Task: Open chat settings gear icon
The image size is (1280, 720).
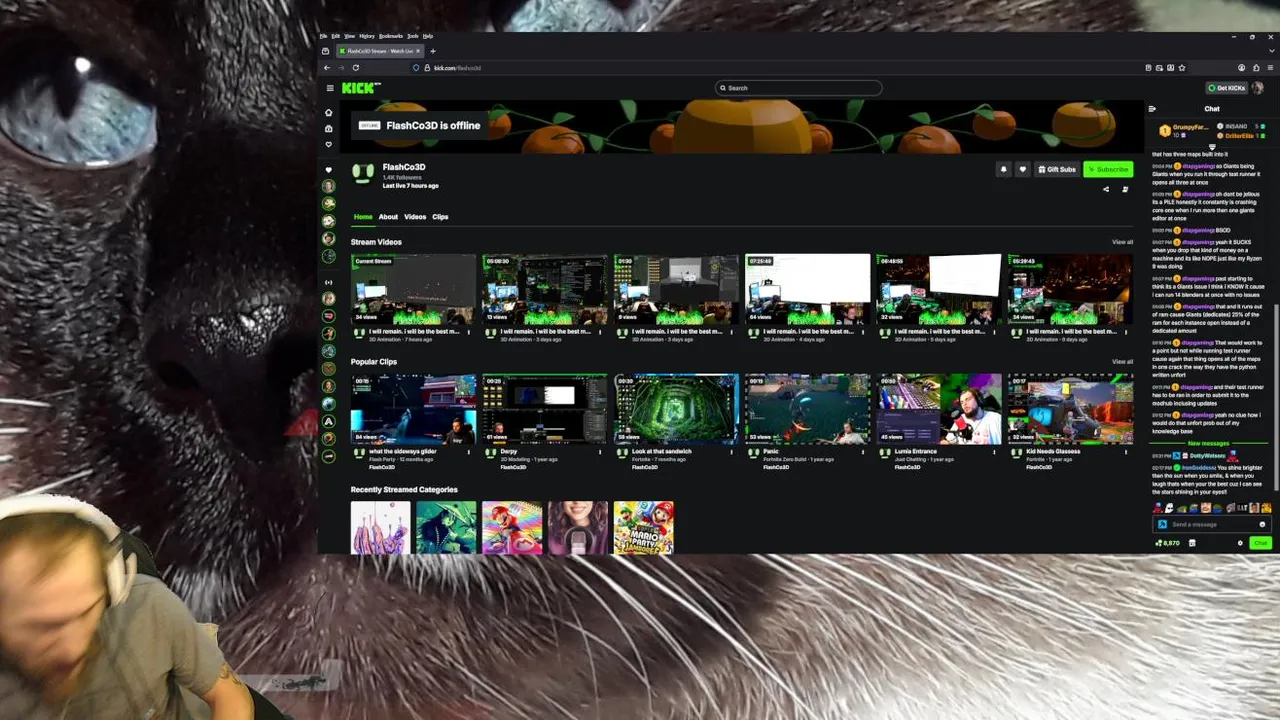Action: 1240,543
